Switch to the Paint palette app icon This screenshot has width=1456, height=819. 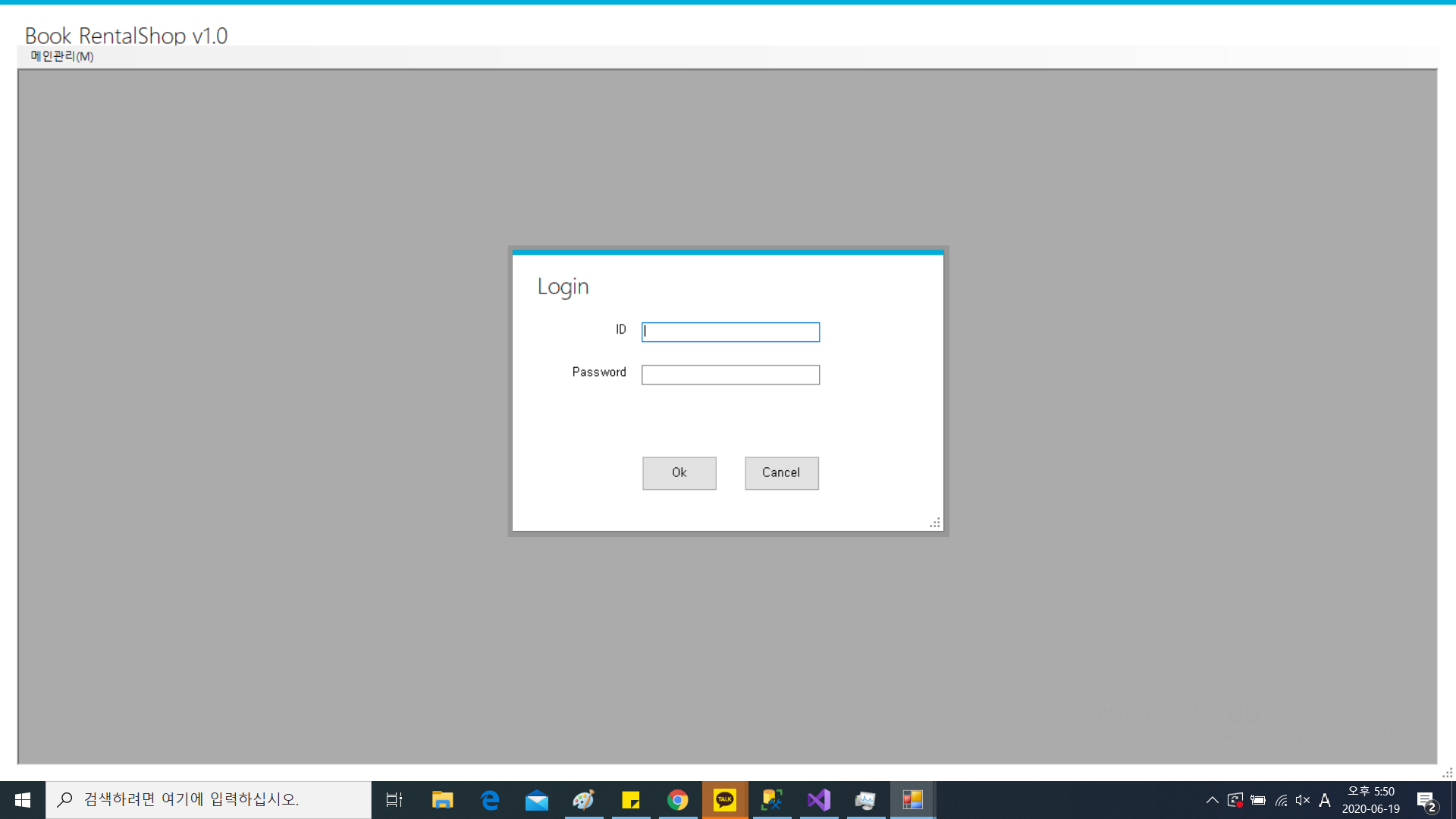point(584,800)
